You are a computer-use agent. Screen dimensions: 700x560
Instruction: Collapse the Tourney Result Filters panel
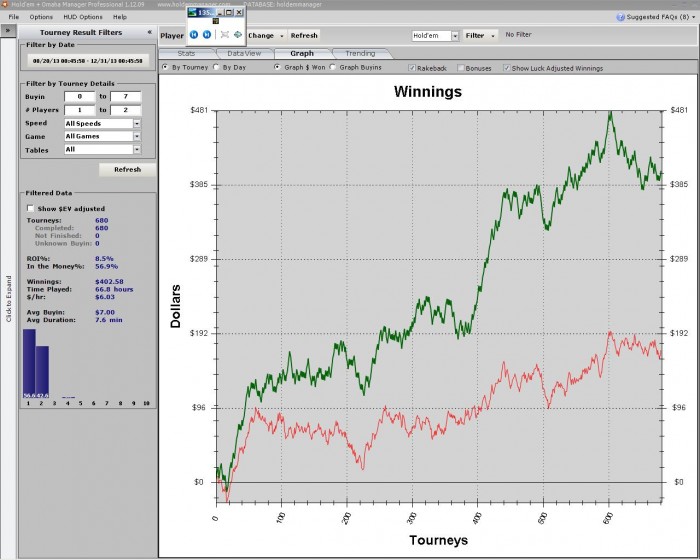pos(149,32)
